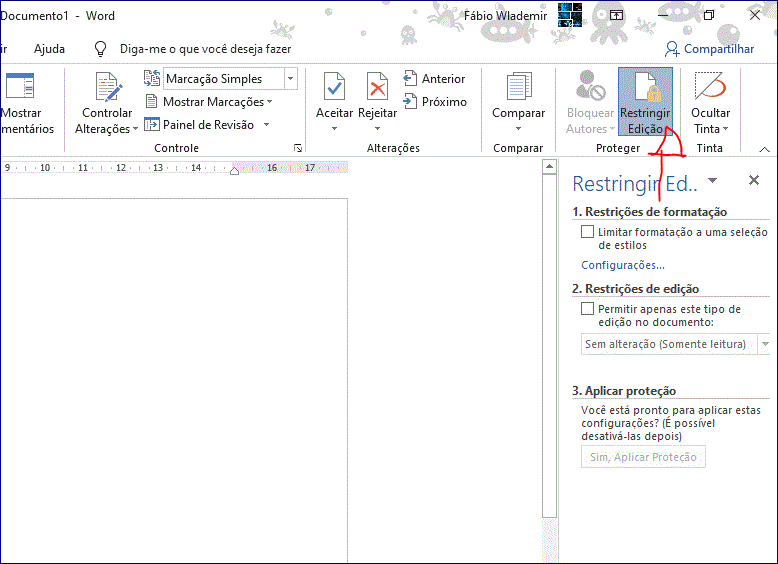778x564 pixels.
Task: Collapse the ribbon with the chevron
Action: point(765,149)
